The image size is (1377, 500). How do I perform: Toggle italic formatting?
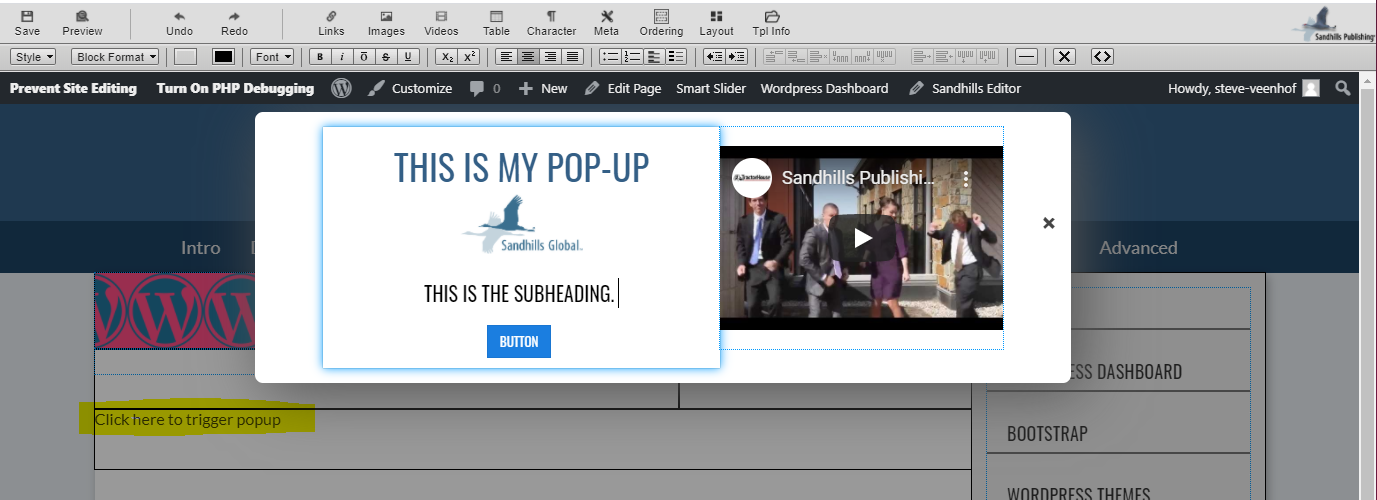click(342, 57)
